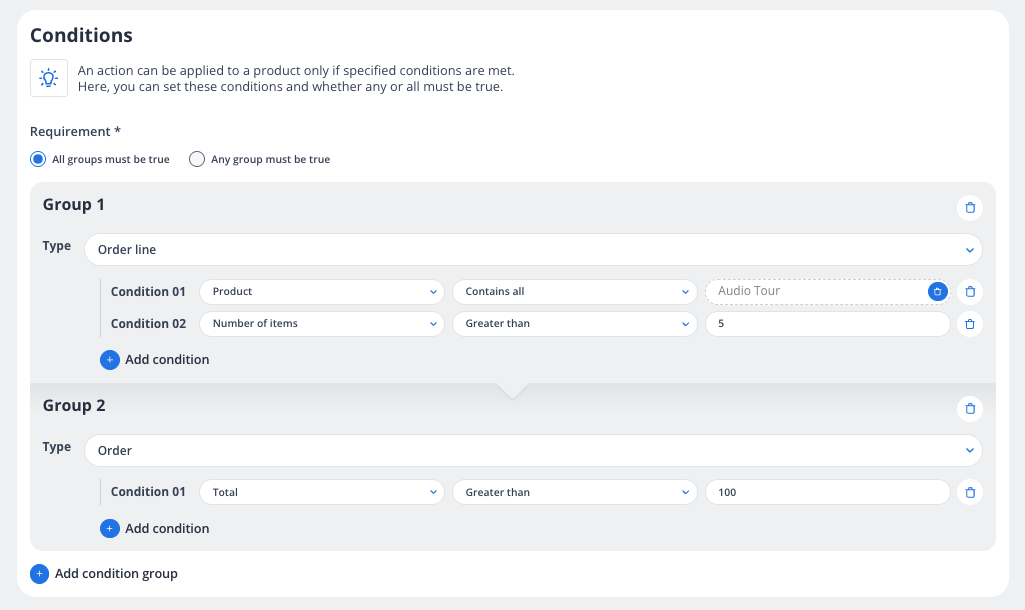1025x610 pixels.
Task: Click the plus icon beside Add condition group
Action: click(x=40, y=574)
